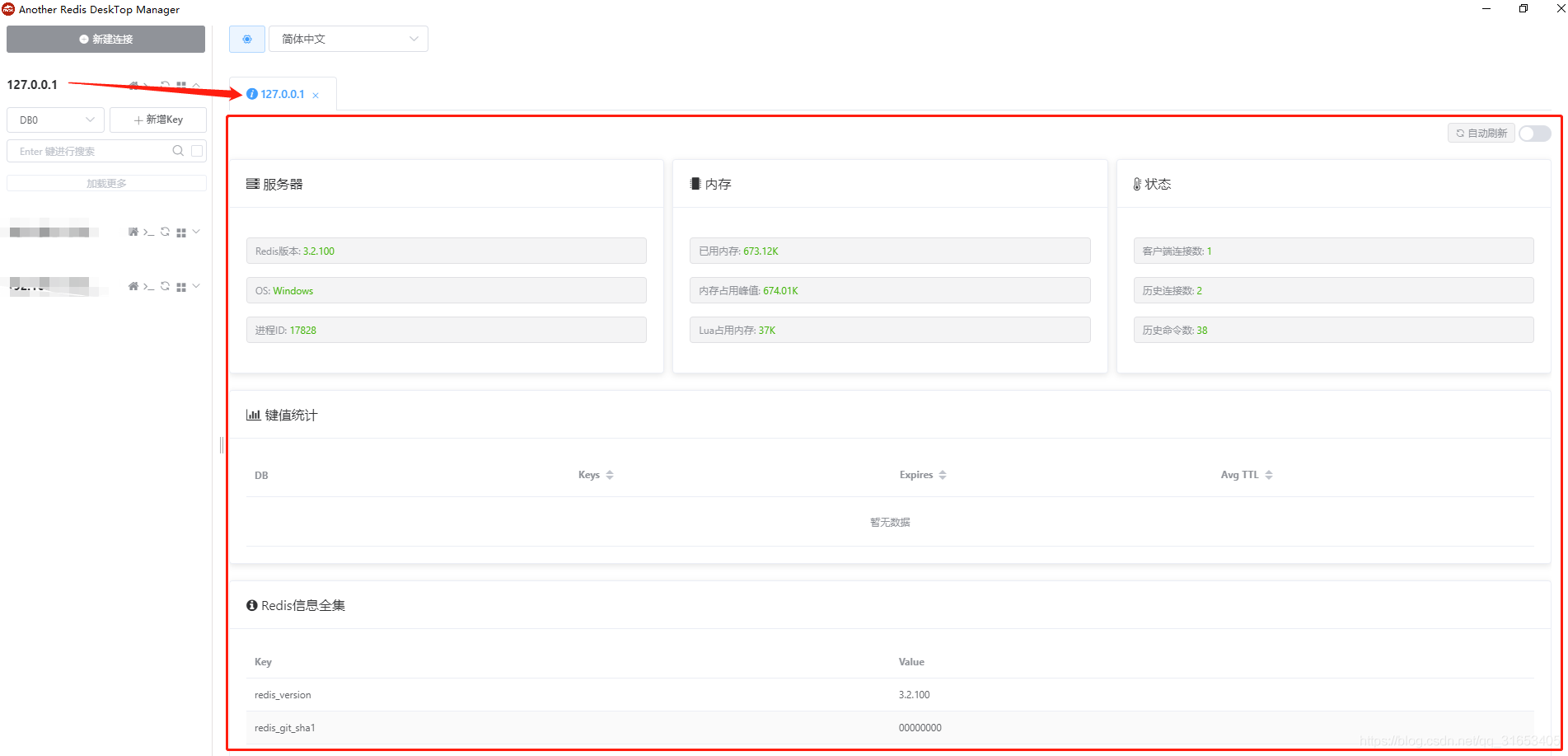The height and width of the screenshot is (756, 1568).
Task: Click refresh icon of the last sidebar connection
Action: pos(166,286)
